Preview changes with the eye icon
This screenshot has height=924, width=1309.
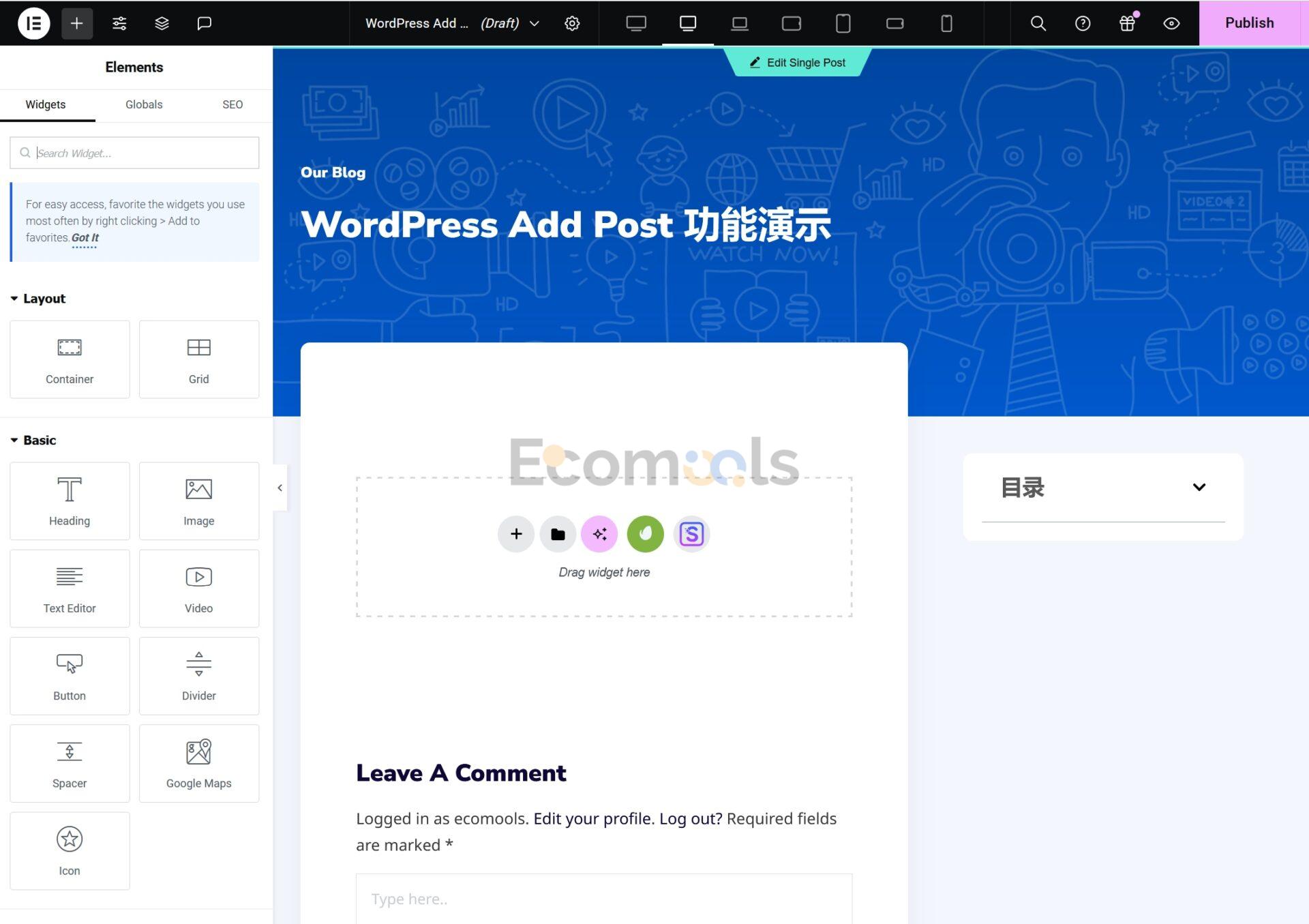coord(1171,23)
